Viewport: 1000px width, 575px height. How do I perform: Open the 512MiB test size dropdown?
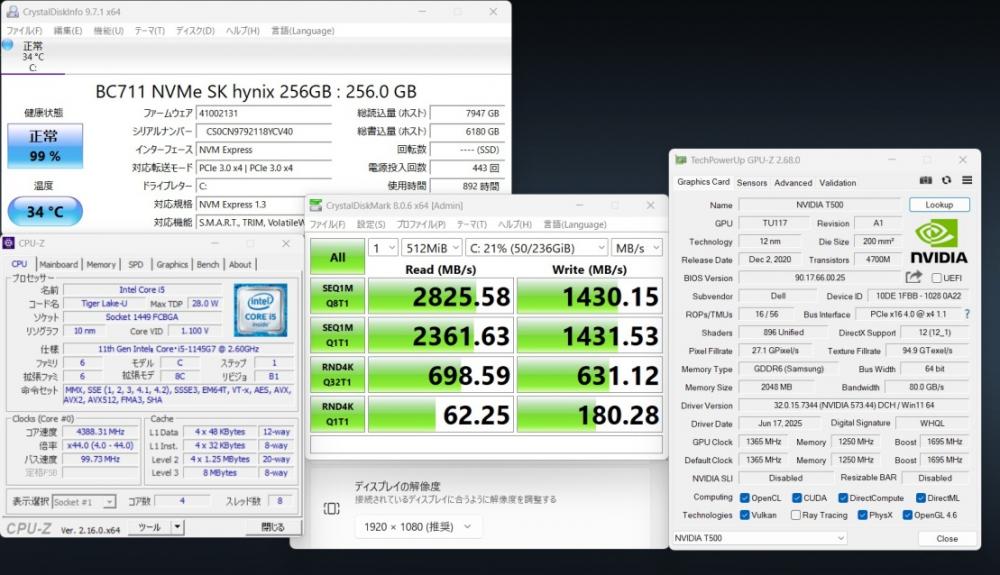(x=432, y=248)
